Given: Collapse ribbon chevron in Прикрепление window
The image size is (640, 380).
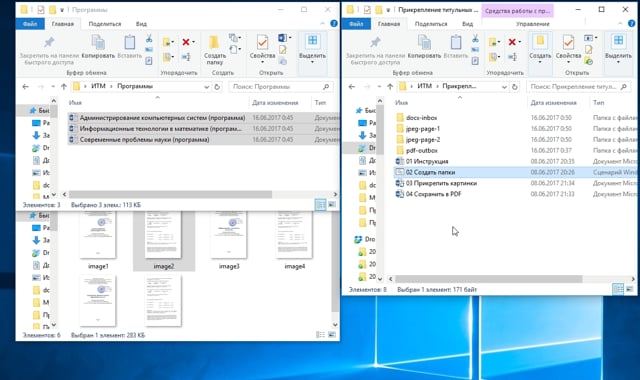Looking at the screenshot, I should (x=620, y=24).
